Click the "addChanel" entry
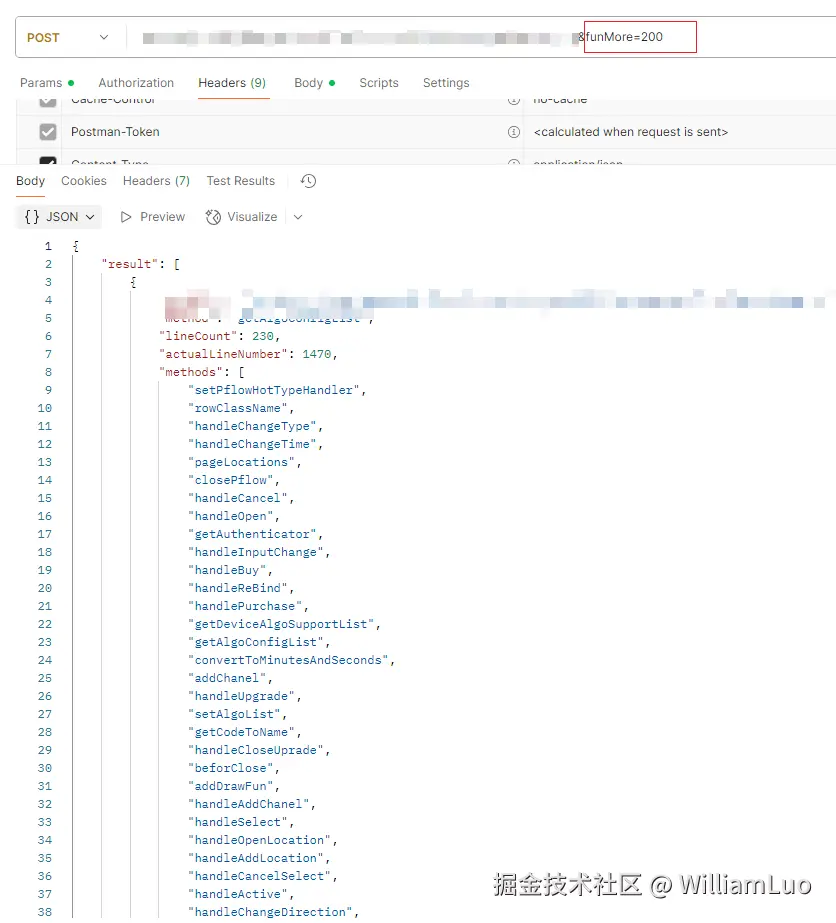Viewport: 836px width, 923px height. (227, 678)
